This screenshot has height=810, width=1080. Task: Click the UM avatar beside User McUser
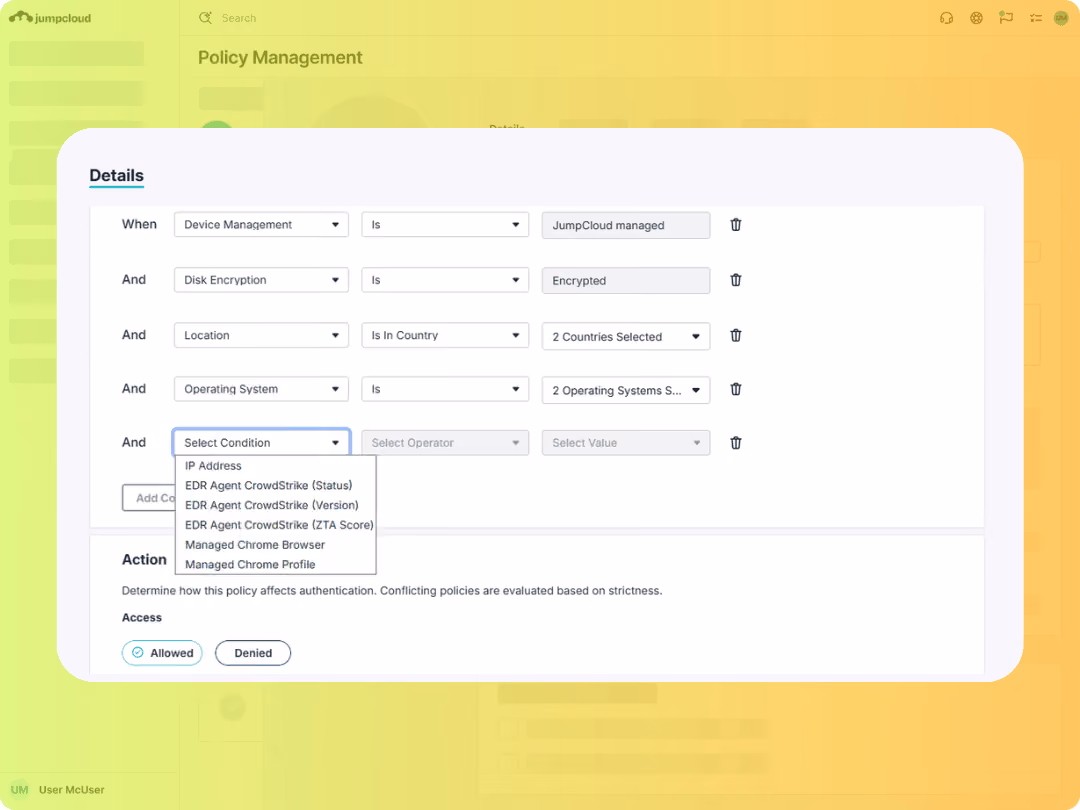(19, 789)
